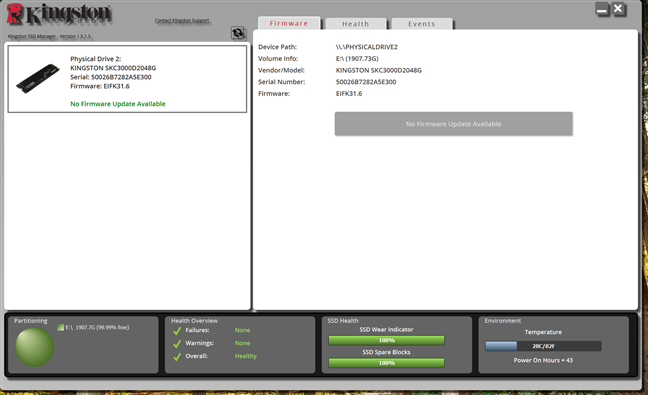Open the Contact Kingston Support link
This screenshot has height=395, width=648.
[x=182, y=20]
